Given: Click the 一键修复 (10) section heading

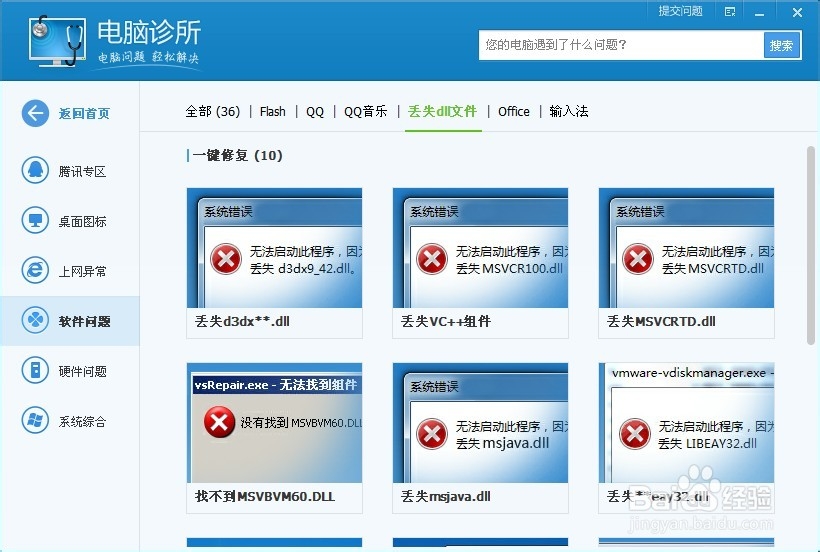Looking at the screenshot, I should [x=237, y=155].
